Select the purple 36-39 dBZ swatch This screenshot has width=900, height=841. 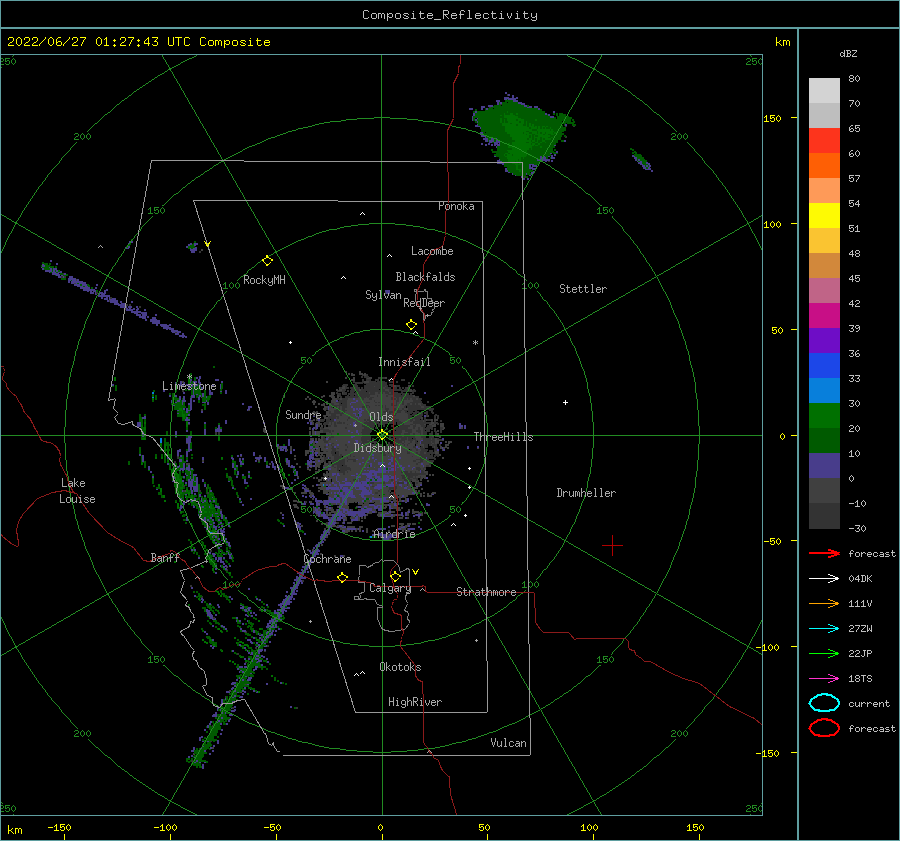[x=824, y=341]
